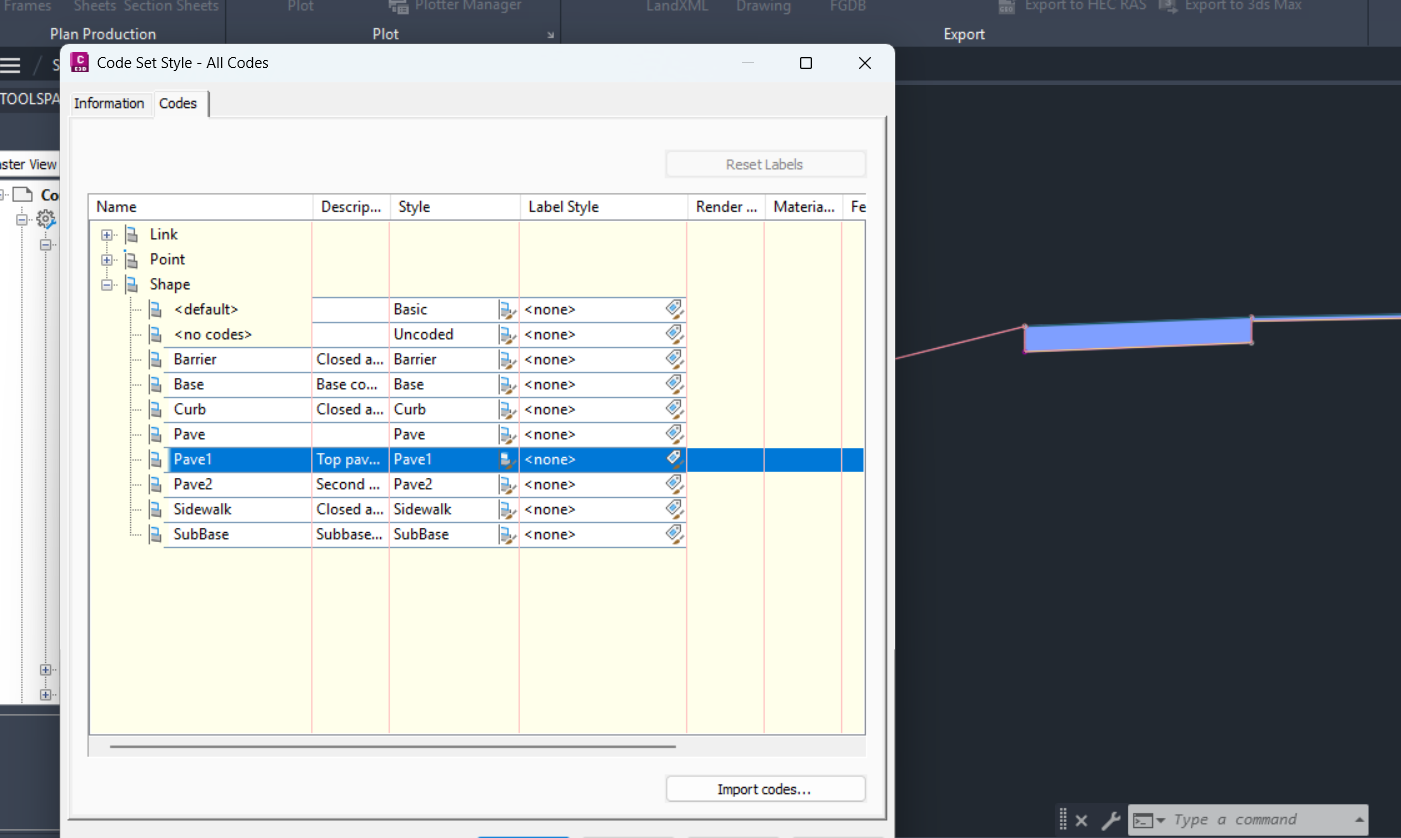The image size is (1401, 838).
Task: Open the Master View dropdown in Toolspace
Action: (28, 164)
